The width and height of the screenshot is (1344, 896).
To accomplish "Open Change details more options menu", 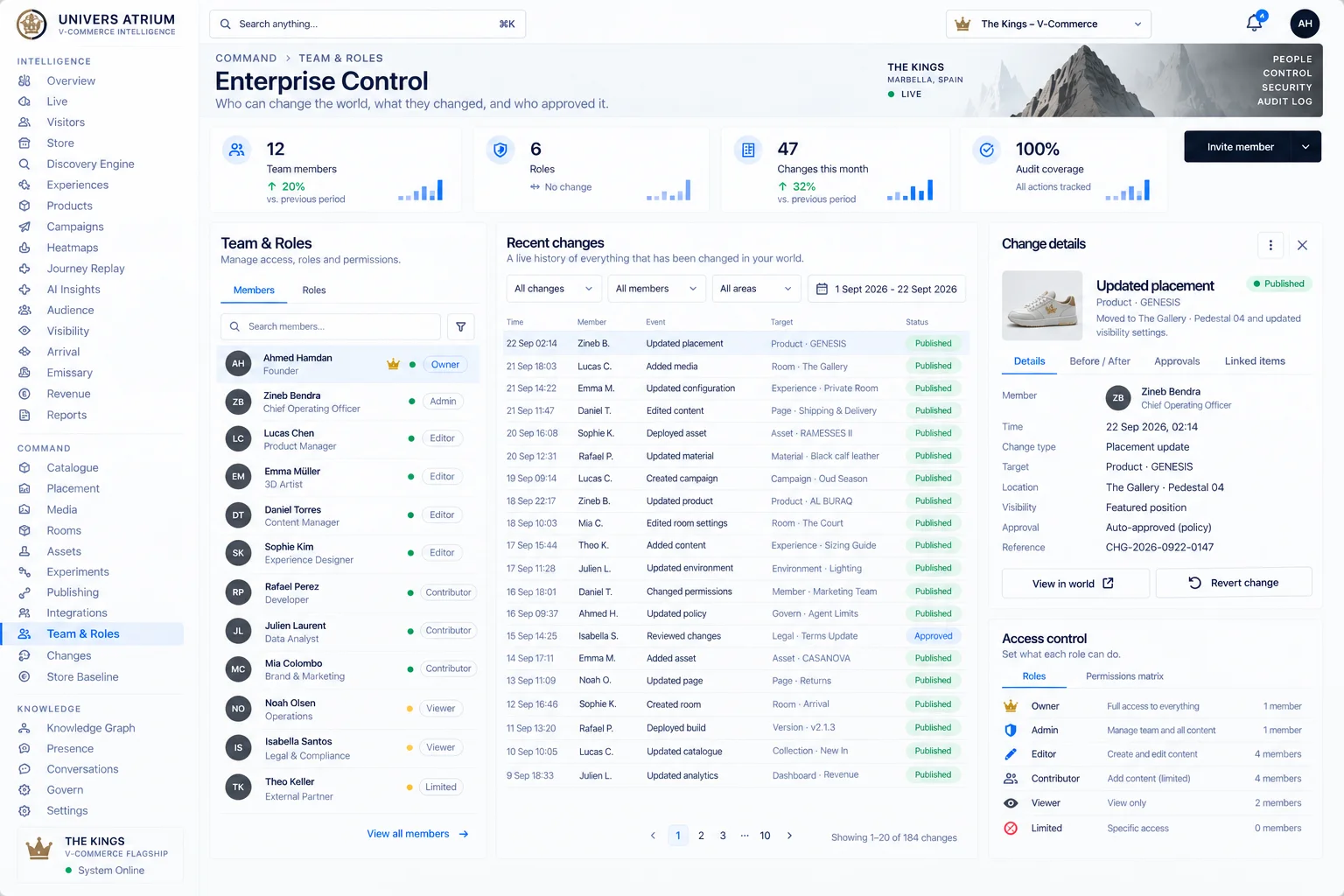I will point(1270,245).
